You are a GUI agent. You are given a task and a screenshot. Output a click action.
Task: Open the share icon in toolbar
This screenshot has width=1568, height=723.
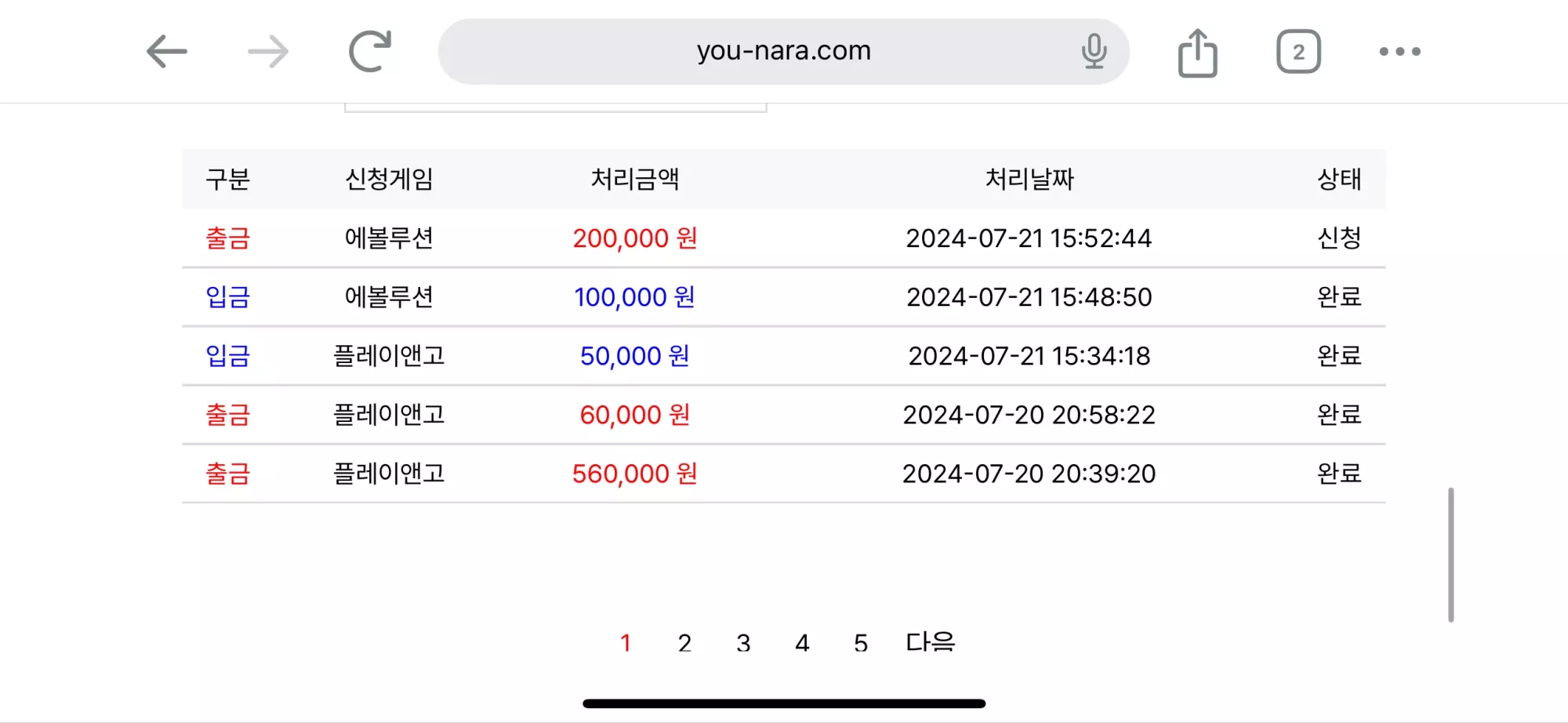[1197, 53]
